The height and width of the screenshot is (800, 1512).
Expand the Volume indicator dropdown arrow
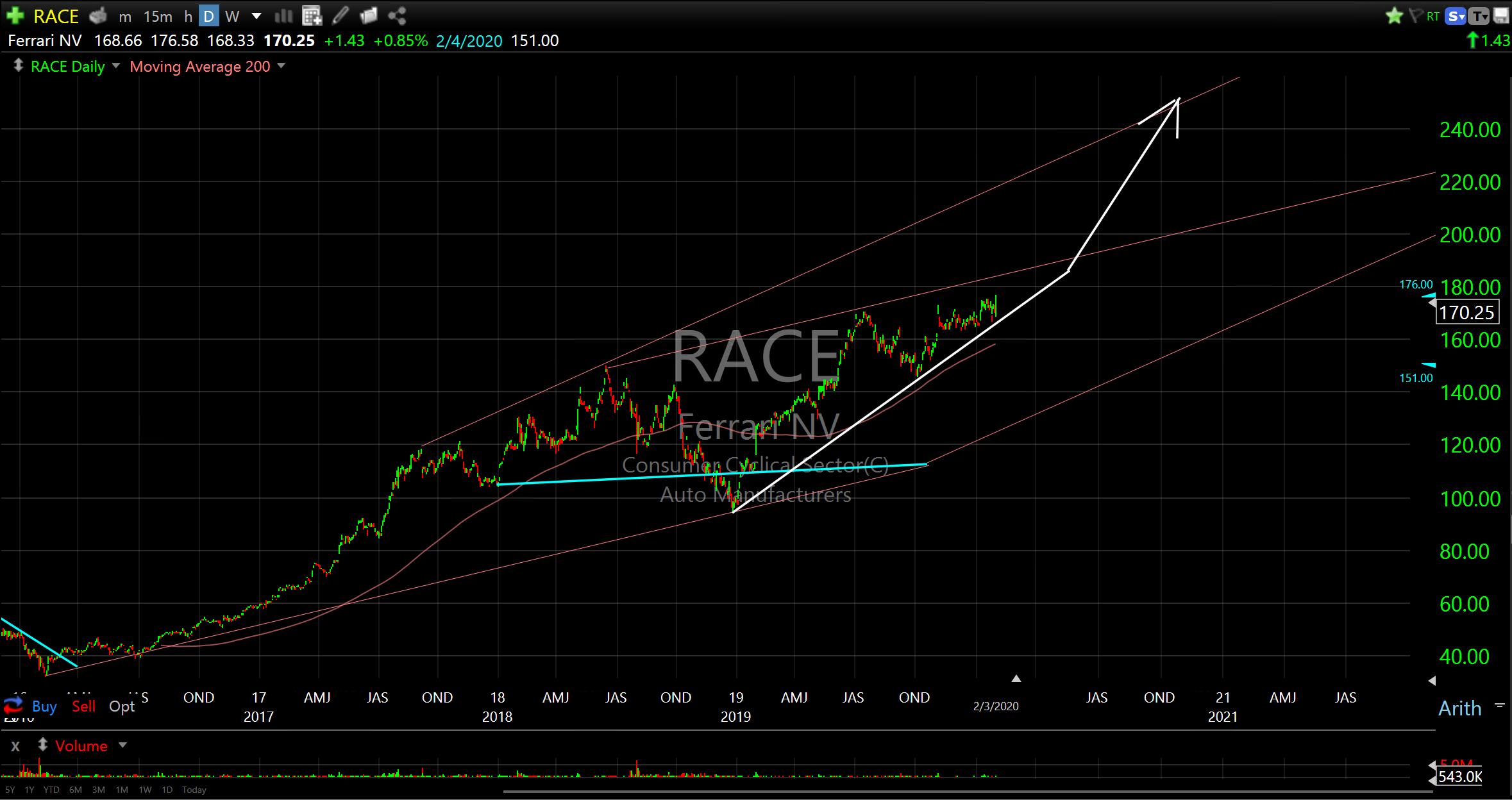123,745
